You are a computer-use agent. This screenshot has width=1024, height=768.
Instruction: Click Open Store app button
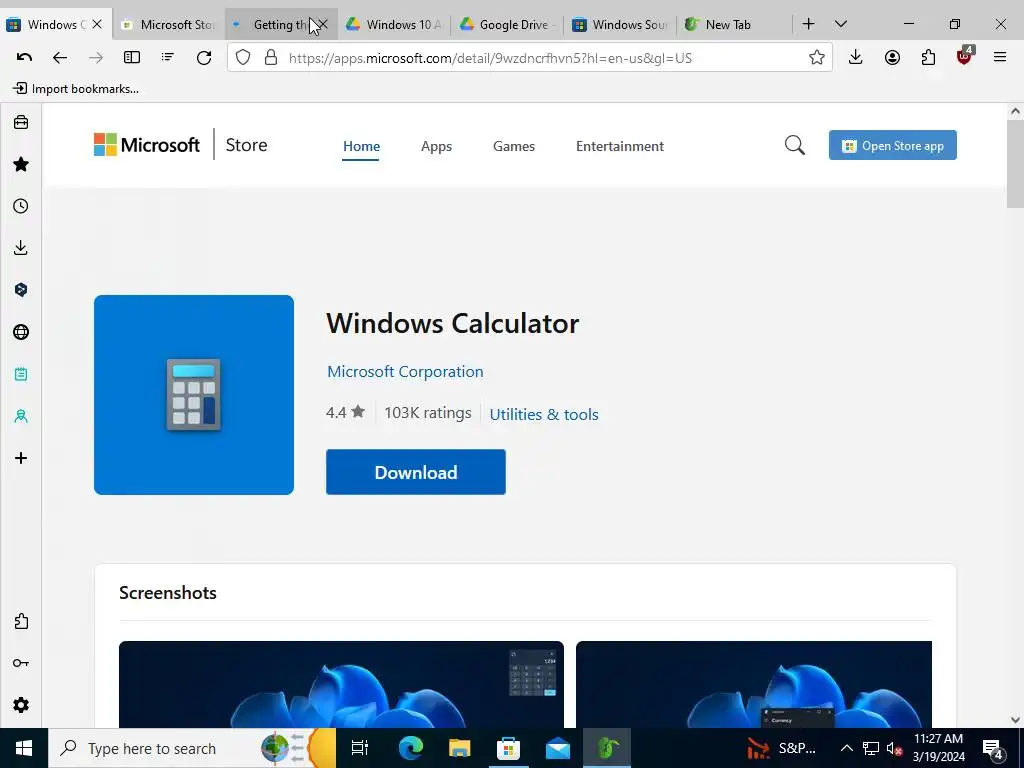[892, 145]
